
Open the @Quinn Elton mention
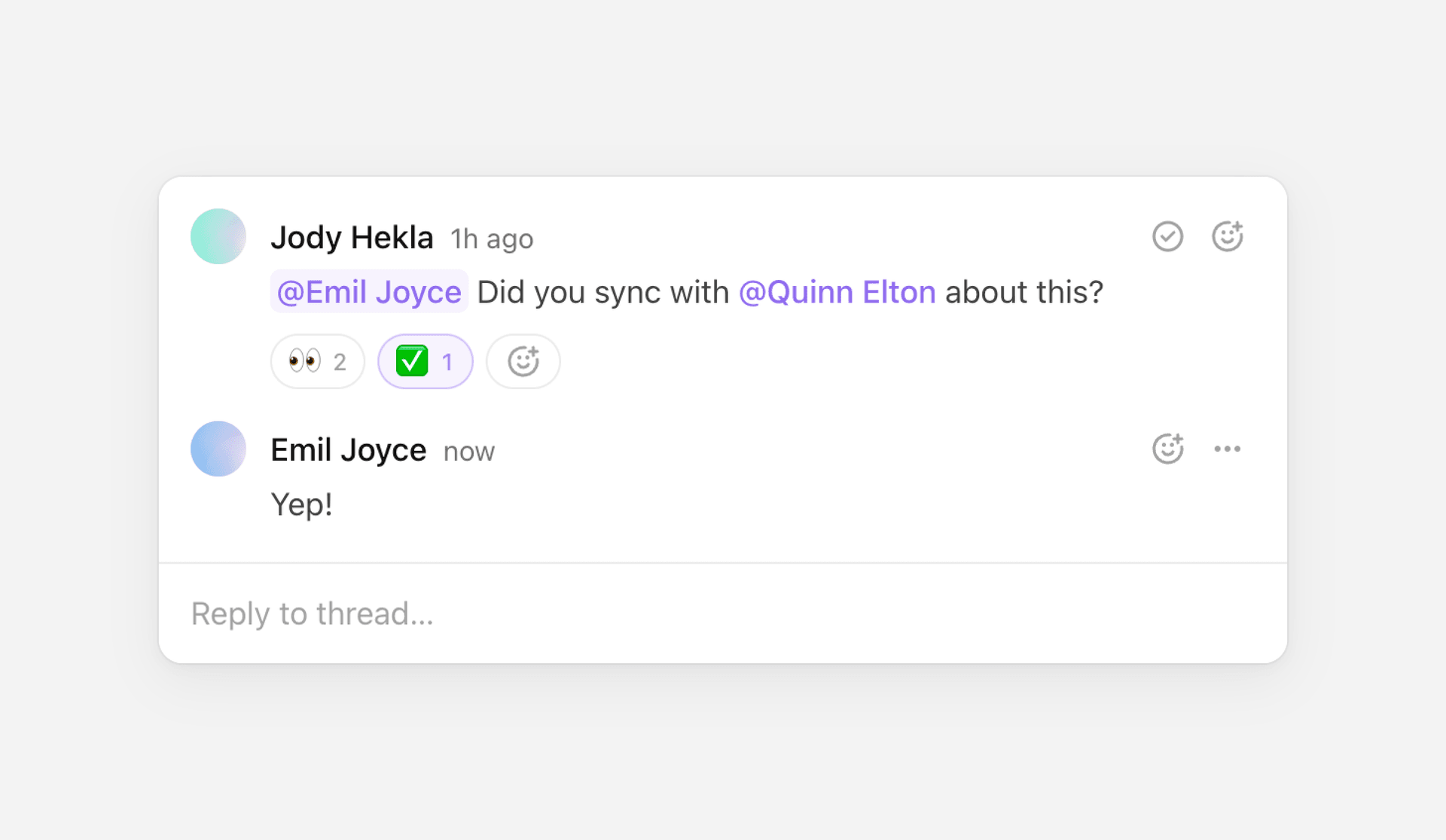click(837, 292)
